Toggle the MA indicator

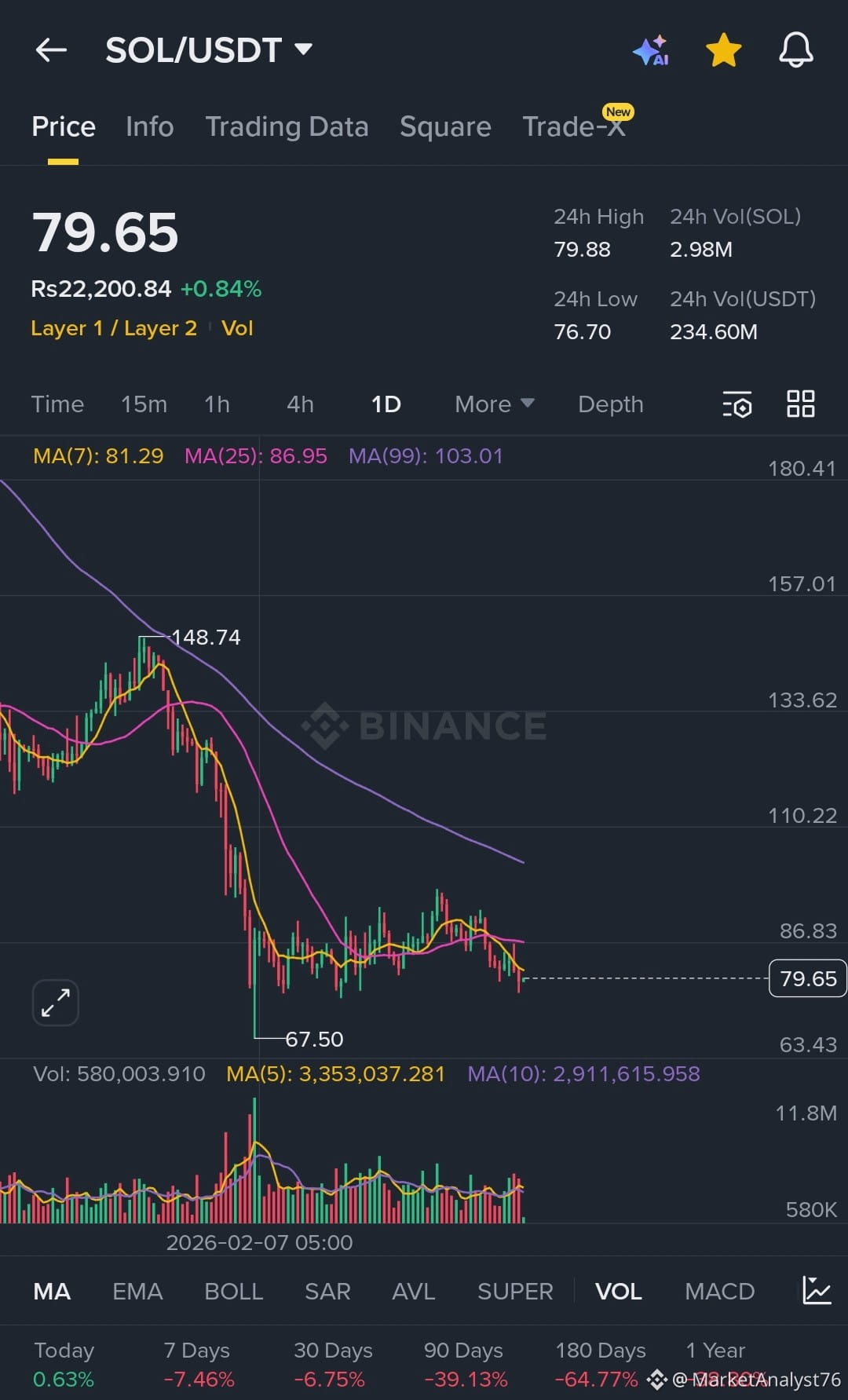[x=52, y=1292]
